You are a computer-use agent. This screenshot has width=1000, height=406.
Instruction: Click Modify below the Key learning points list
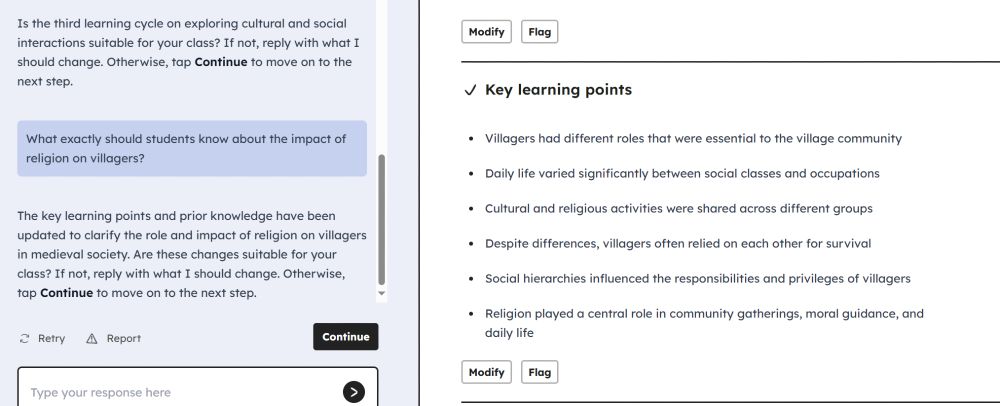[x=487, y=372]
